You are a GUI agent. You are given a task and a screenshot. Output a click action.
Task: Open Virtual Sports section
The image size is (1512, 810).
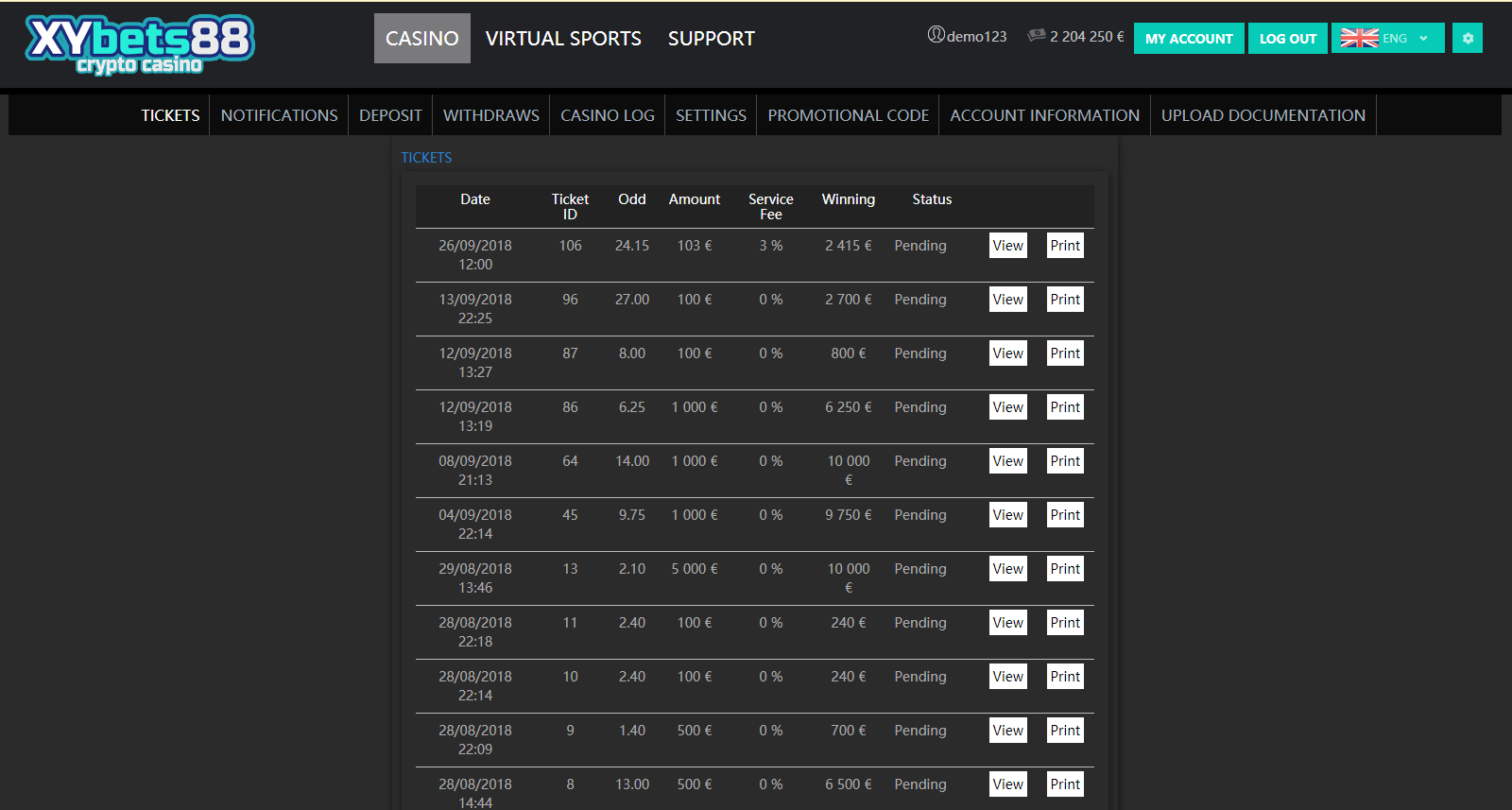coord(563,39)
